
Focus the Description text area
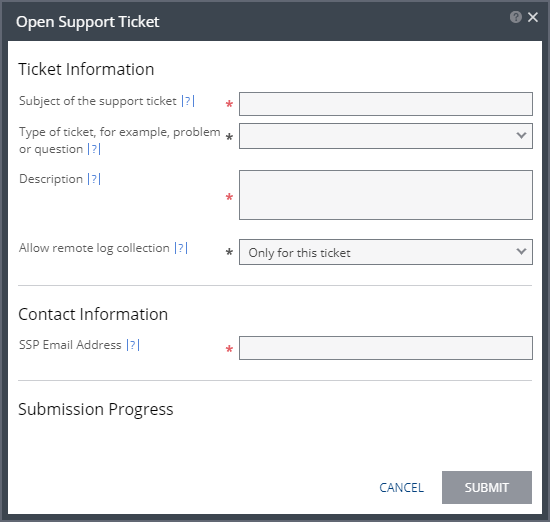[386, 195]
